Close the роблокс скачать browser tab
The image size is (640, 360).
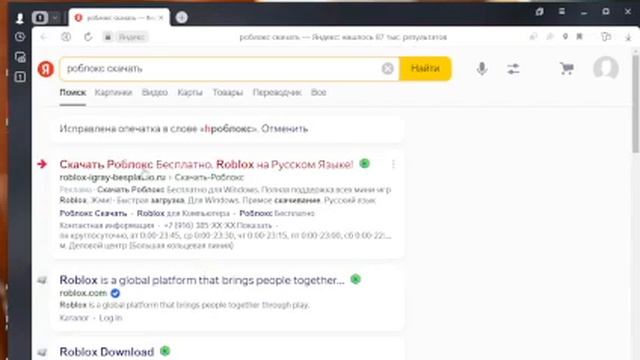pos(161,18)
